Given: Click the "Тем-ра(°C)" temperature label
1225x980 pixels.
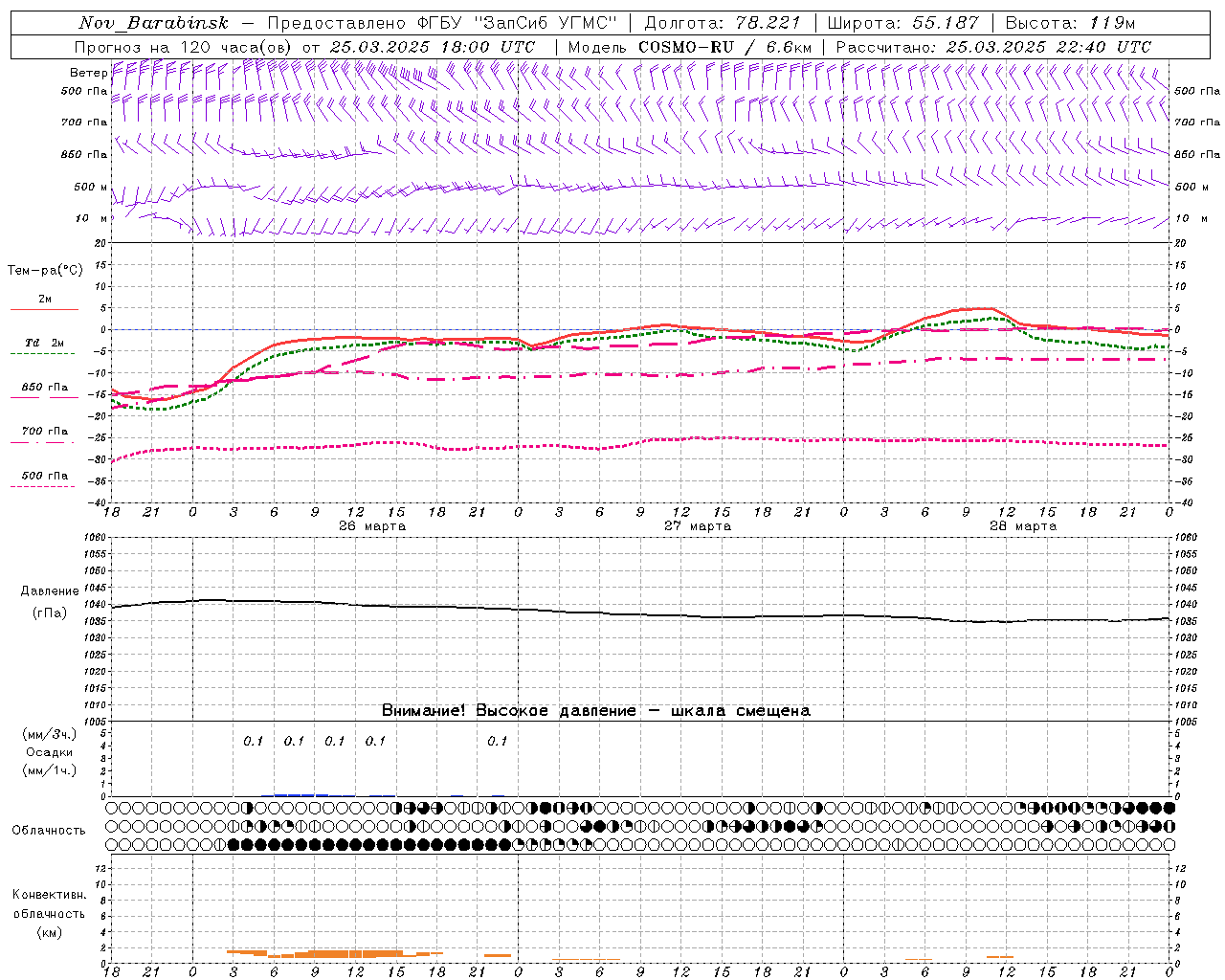Looking at the screenshot, I should pos(45,271).
